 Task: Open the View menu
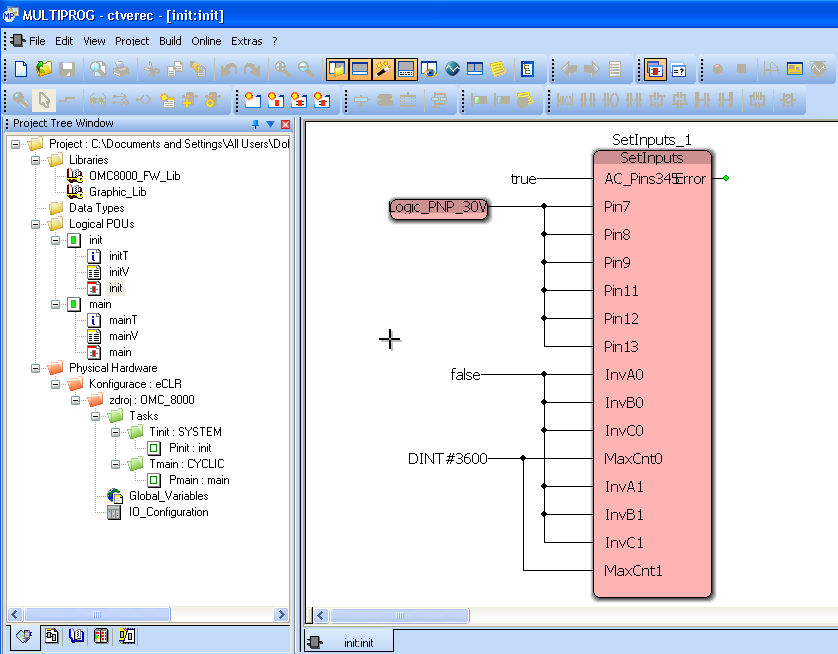[x=94, y=41]
